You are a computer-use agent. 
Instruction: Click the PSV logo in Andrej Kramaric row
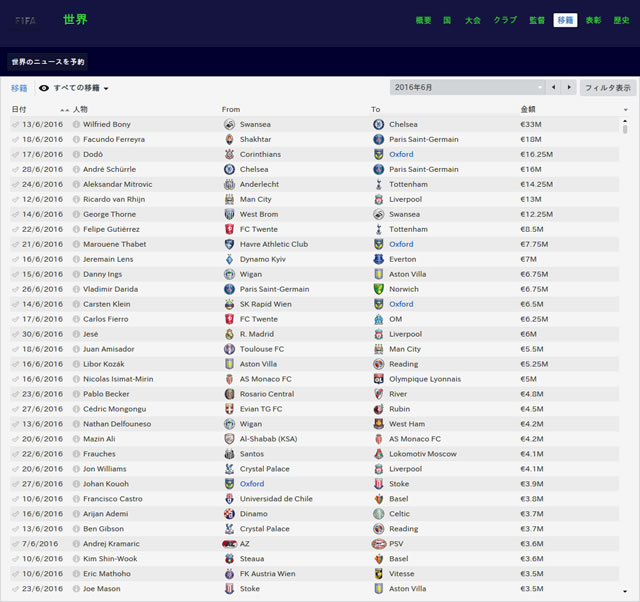click(x=378, y=544)
